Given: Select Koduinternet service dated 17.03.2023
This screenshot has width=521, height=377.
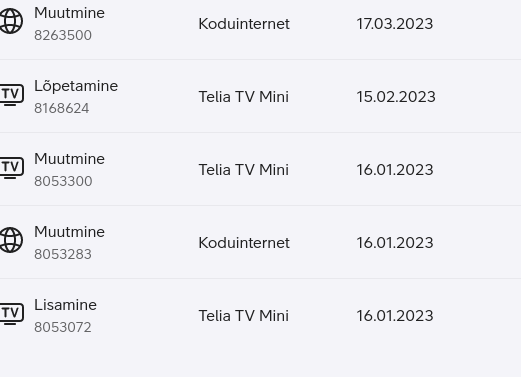Looking at the screenshot, I should point(244,24).
